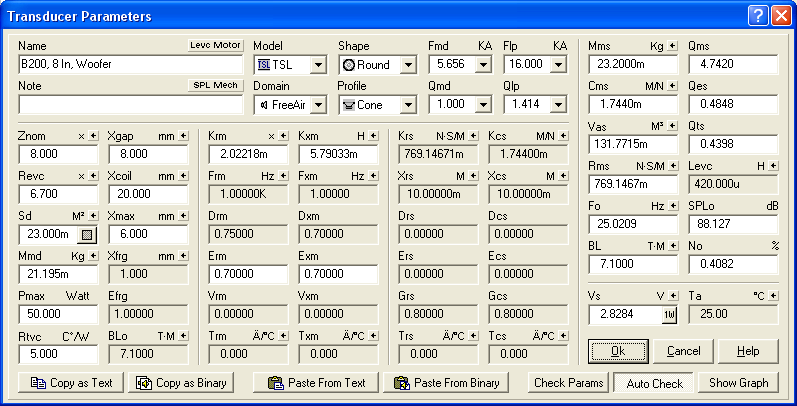
Task: Click the Revc unit stepper arrow
Action: [93, 175]
